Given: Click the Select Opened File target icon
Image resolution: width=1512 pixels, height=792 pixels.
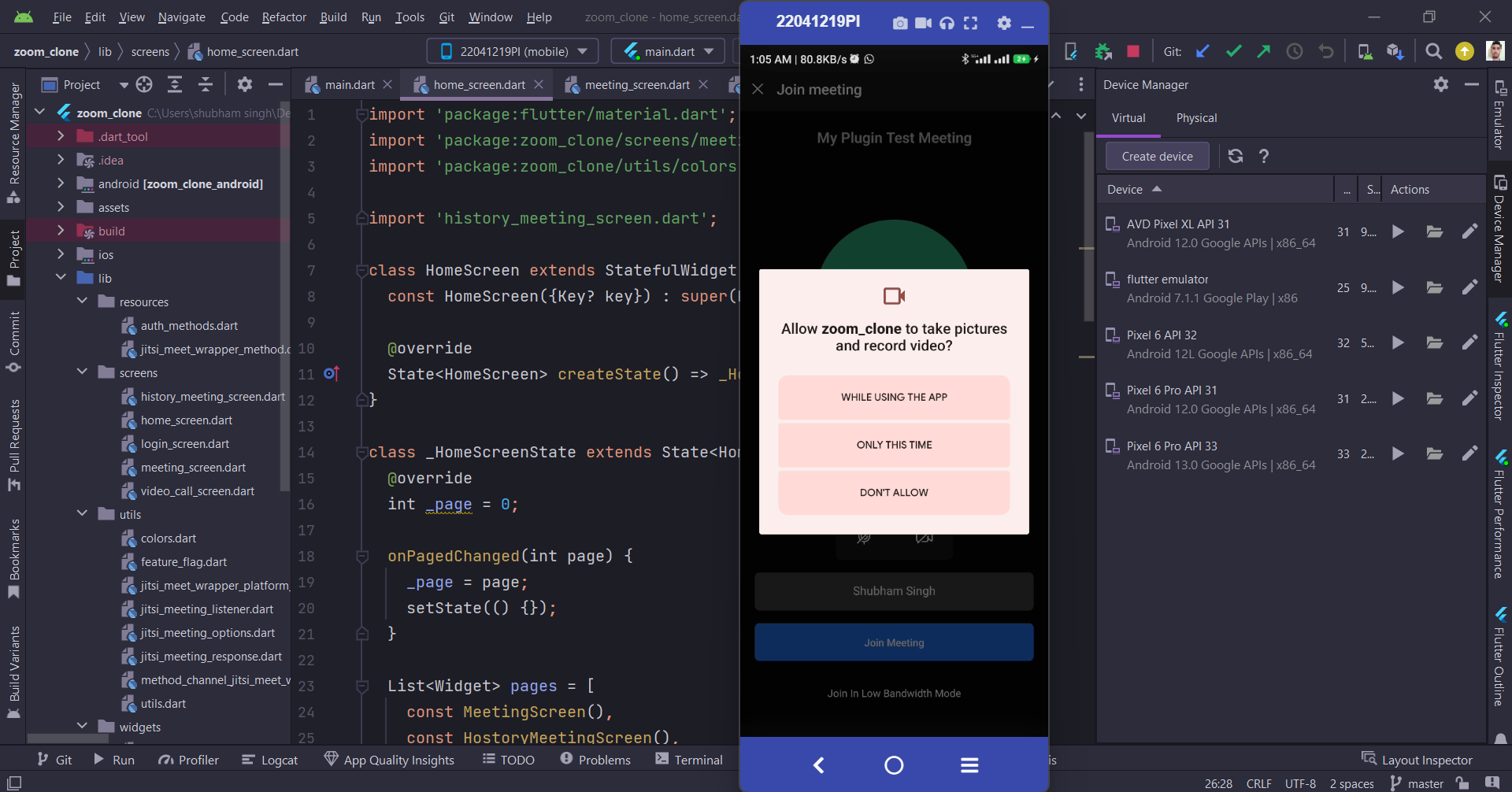Looking at the screenshot, I should [144, 84].
